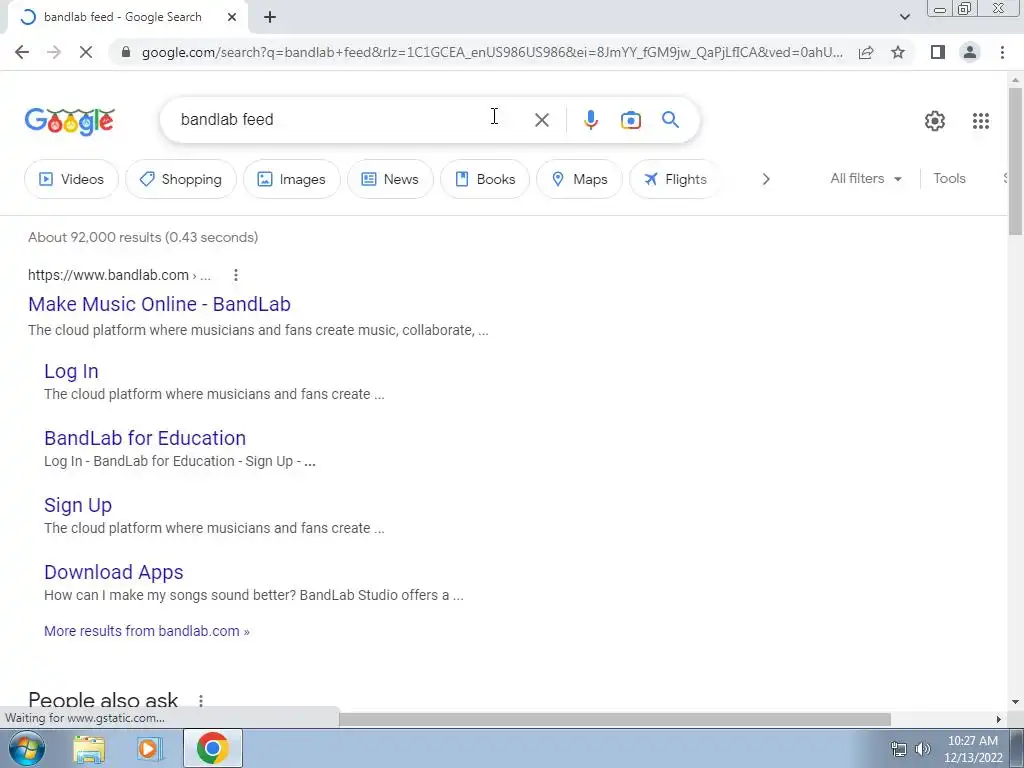Click the horizontal scrollbar thumb
This screenshot has height=768, width=1024.
point(615,719)
